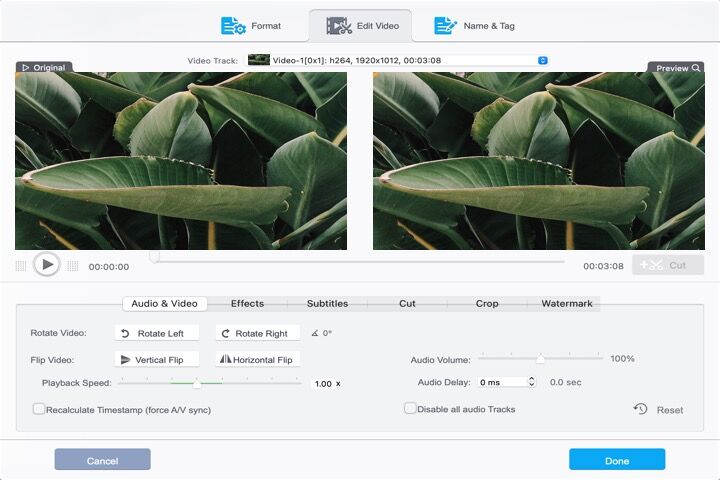Click the Name & Tag pencil icon
Viewport: 720px width, 480px height.
click(x=445, y=26)
